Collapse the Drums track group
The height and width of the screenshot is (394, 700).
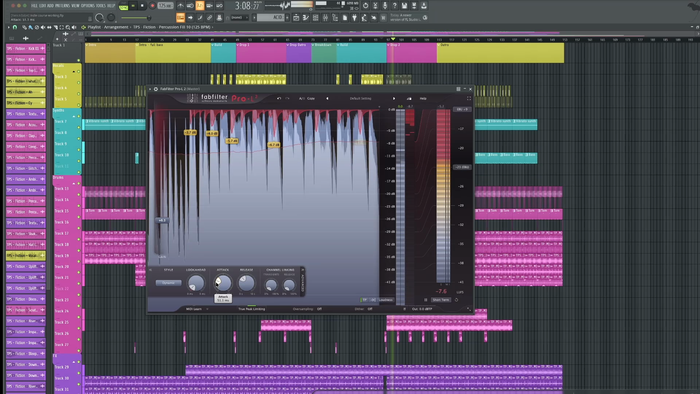pyautogui.click(x=74, y=183)
